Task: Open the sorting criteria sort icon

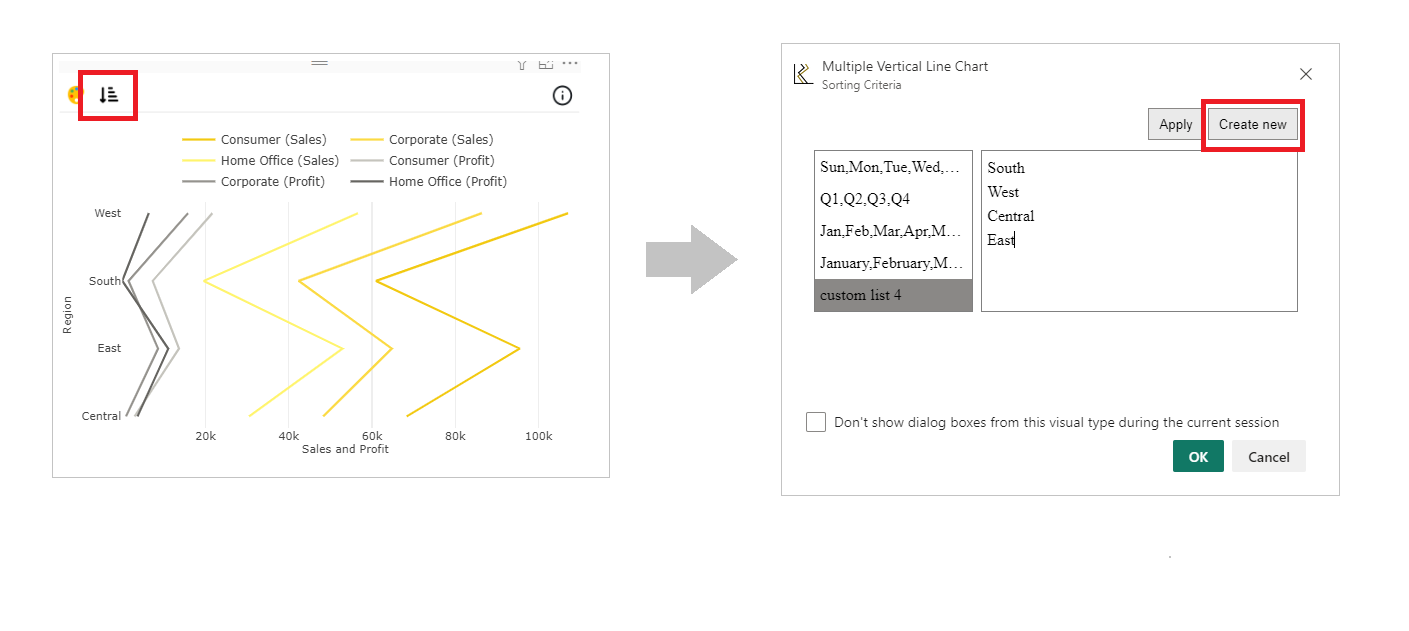Action: click(x=109, y=95)
